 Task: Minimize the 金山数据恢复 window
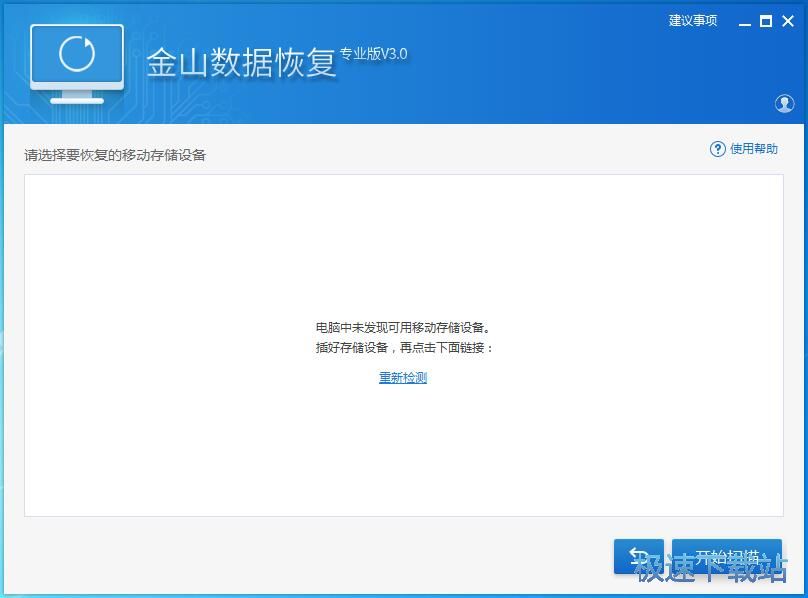click(x=745, y=22)
